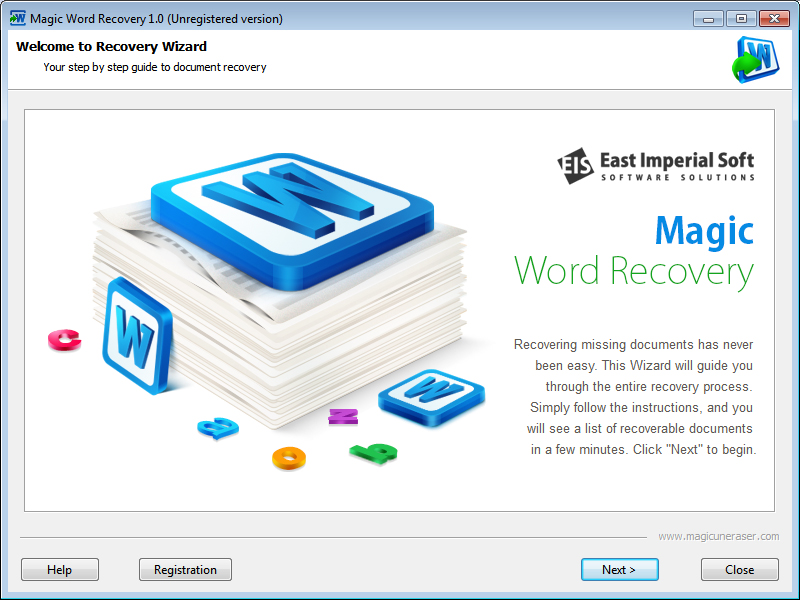Maximize the Magic Word Recovery window
800x600 pixels.
tap(741, 19)
